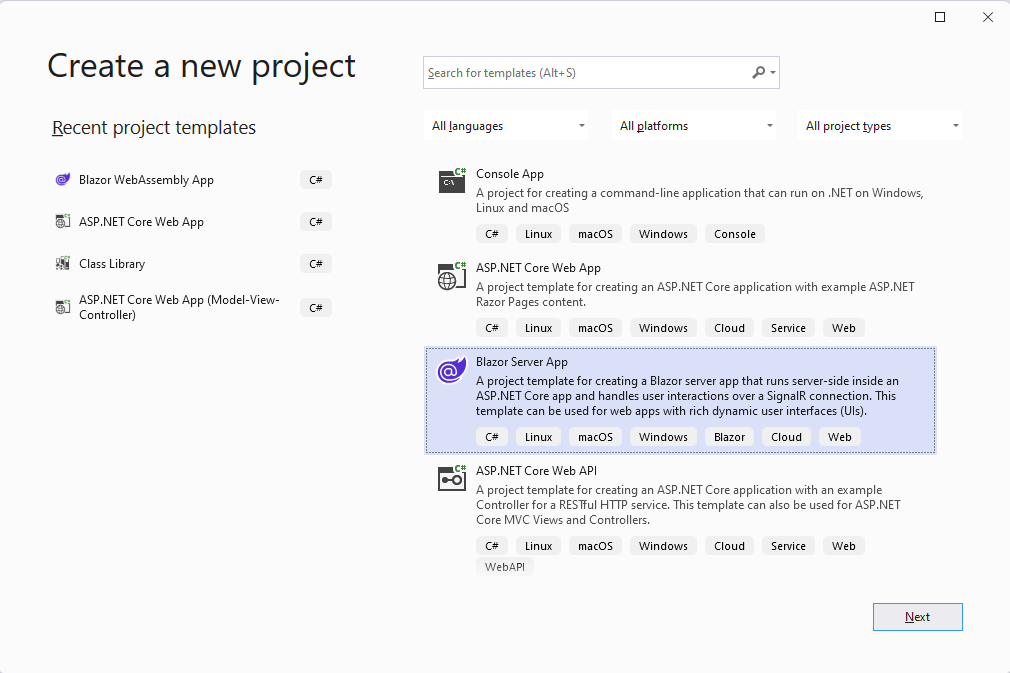
Task: Click the search magnifier icon
Action: click(759, 73)
